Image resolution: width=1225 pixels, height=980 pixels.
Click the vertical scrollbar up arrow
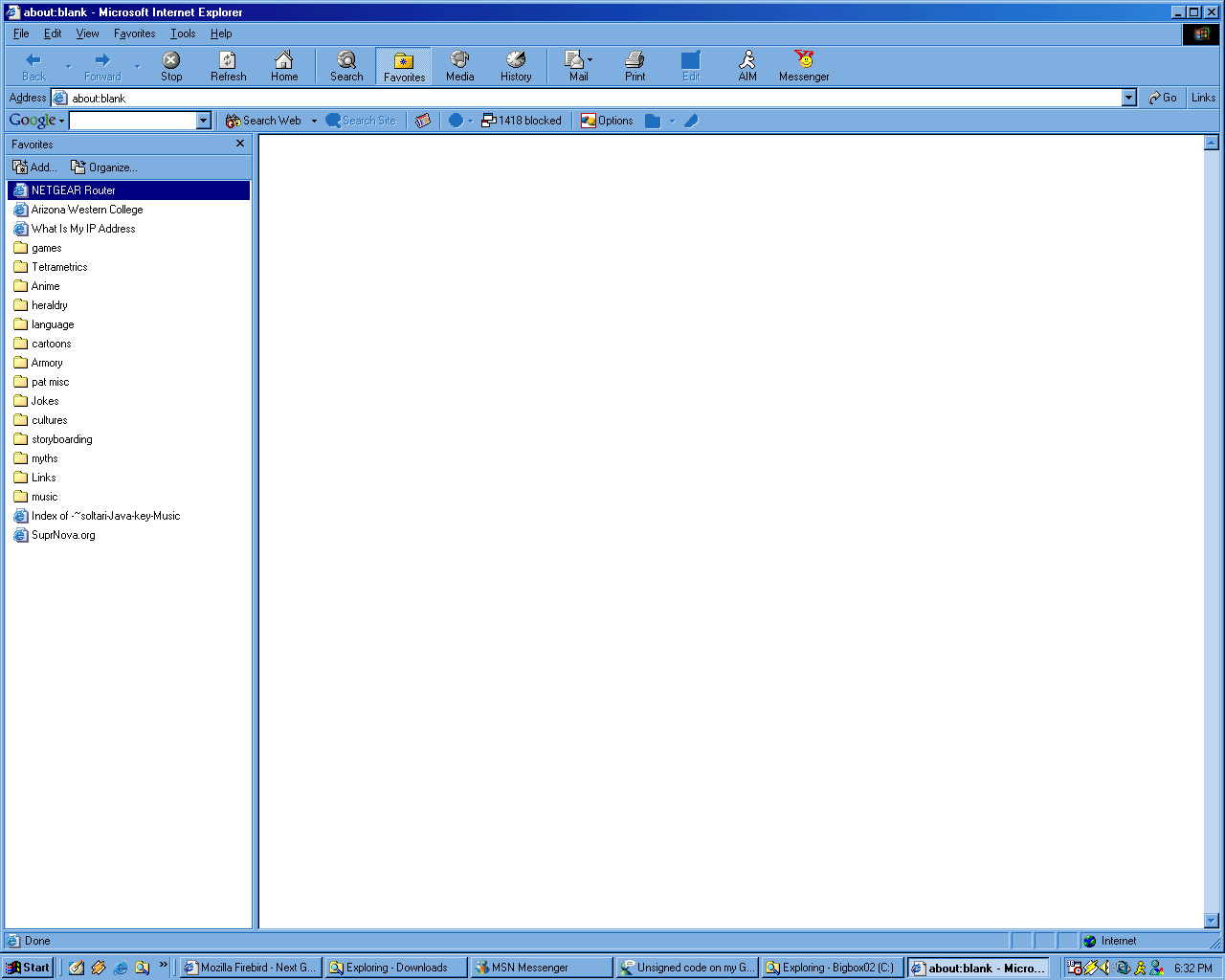(1211, 143)
